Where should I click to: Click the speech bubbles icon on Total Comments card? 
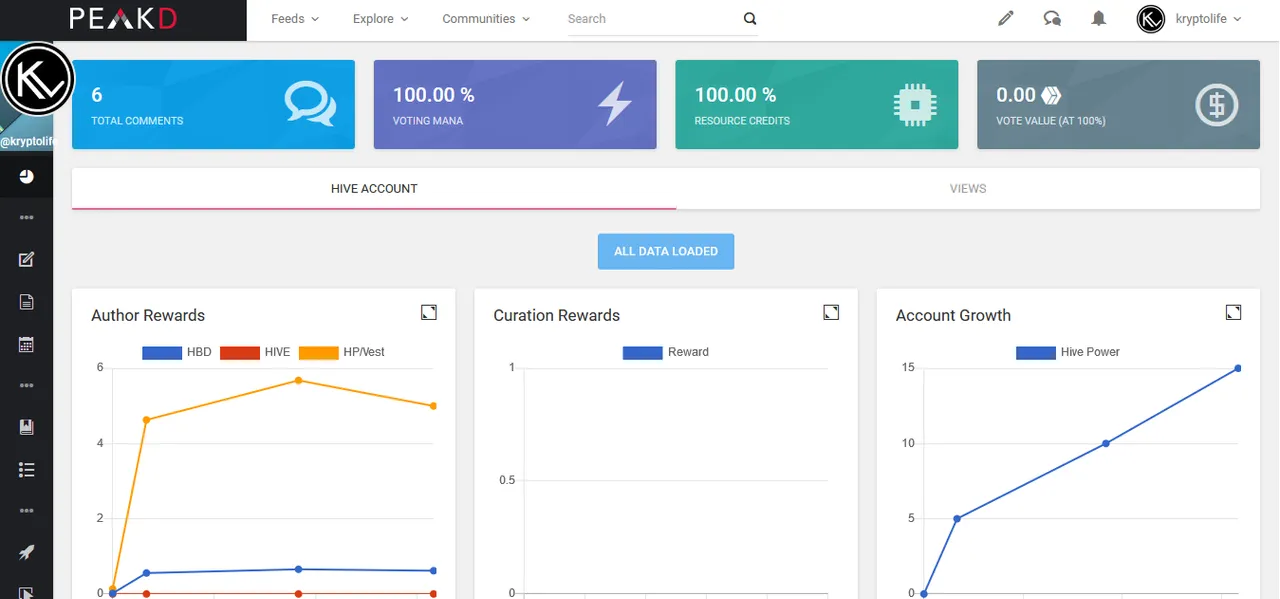tap(310, 104)
